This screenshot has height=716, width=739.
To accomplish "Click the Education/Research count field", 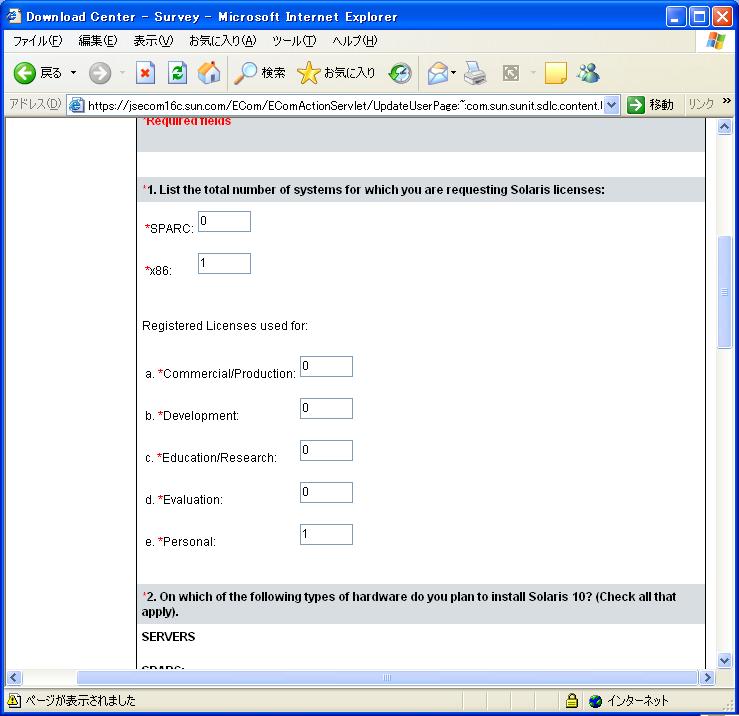I will [x=326, y=450].
